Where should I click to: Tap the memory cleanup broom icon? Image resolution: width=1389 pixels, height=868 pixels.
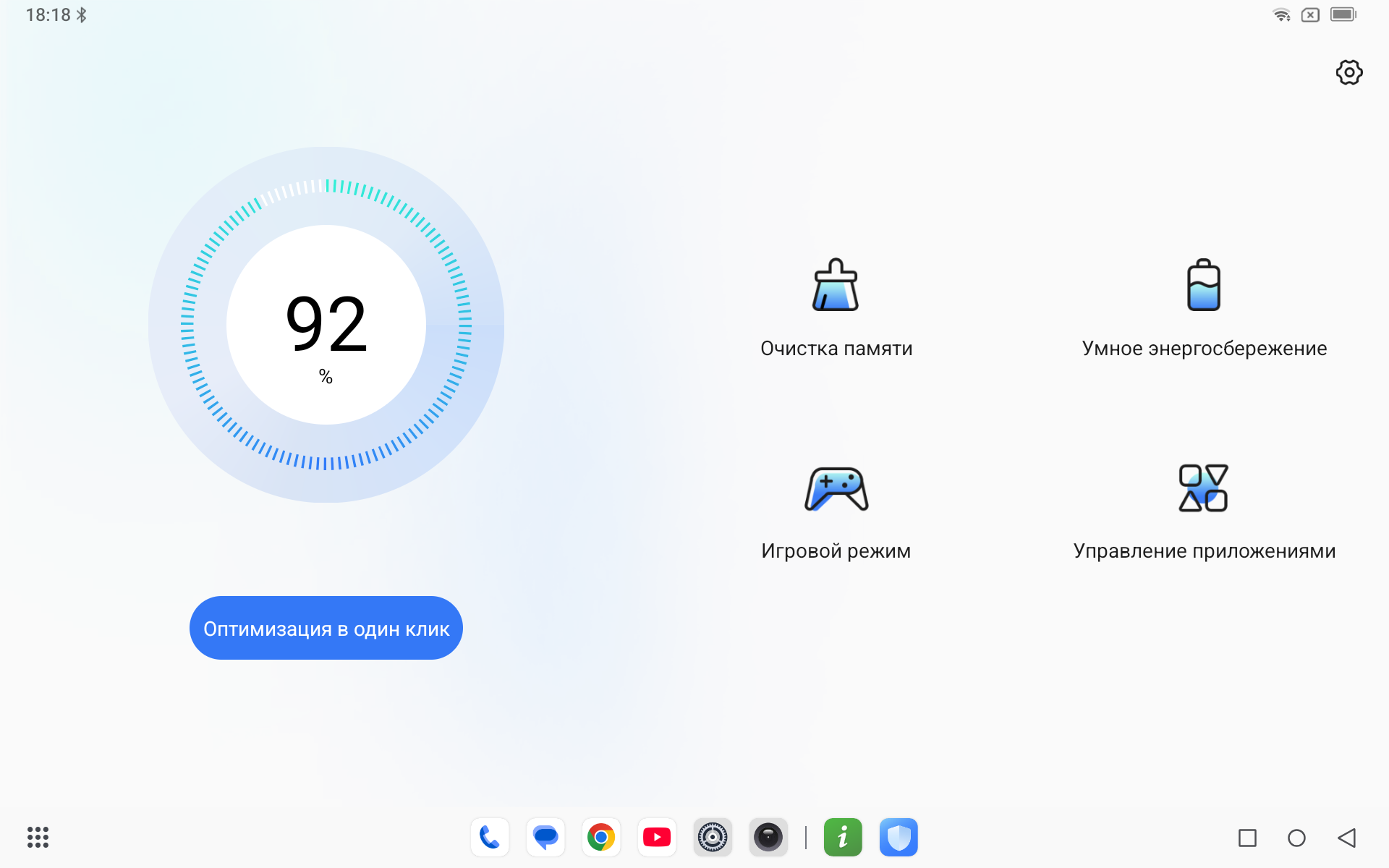click(x=836, y=285)
